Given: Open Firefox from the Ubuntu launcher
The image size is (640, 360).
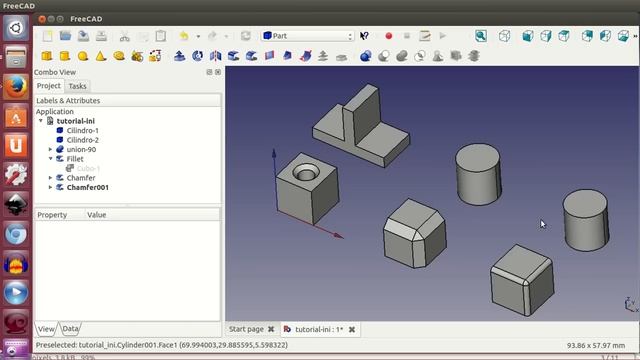Looking at the screenshot, I should [x=16, y=86].
